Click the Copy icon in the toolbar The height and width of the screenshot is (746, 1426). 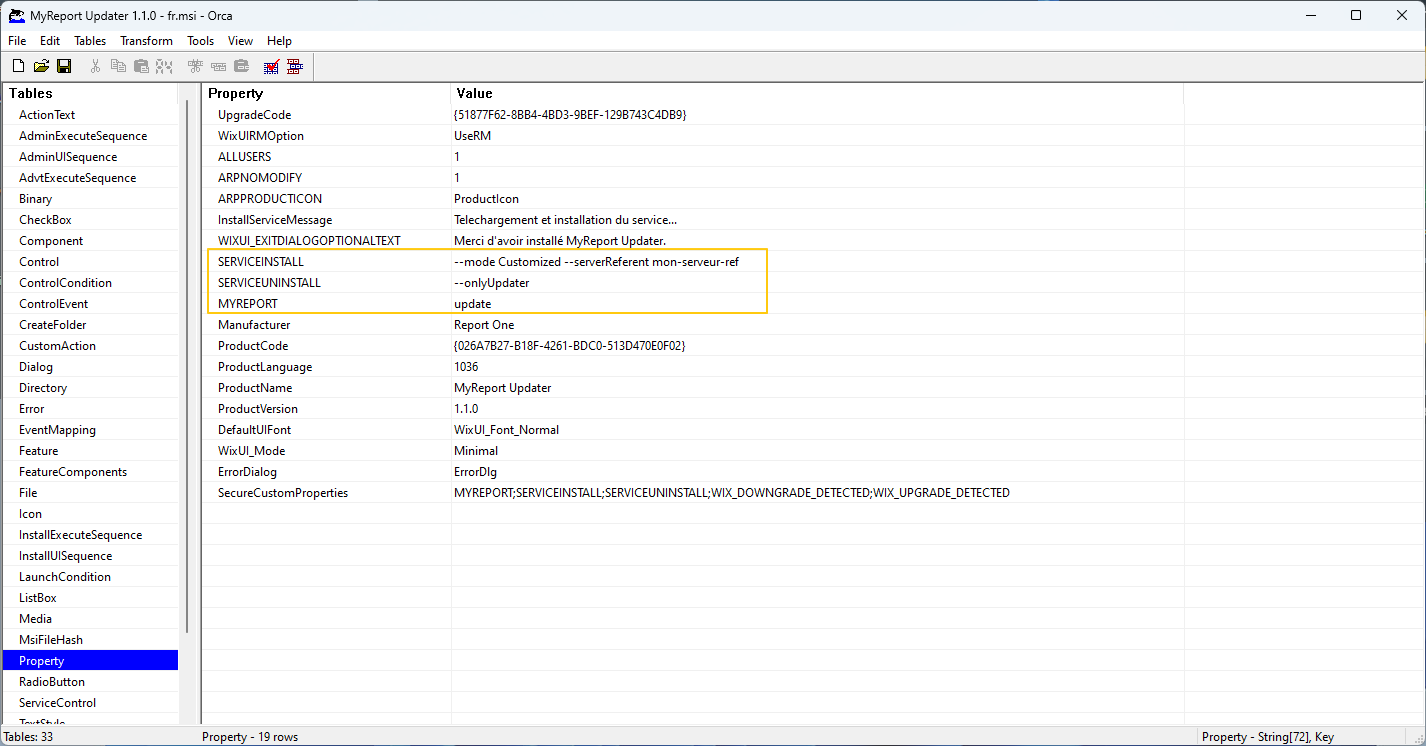pos(118,65)
